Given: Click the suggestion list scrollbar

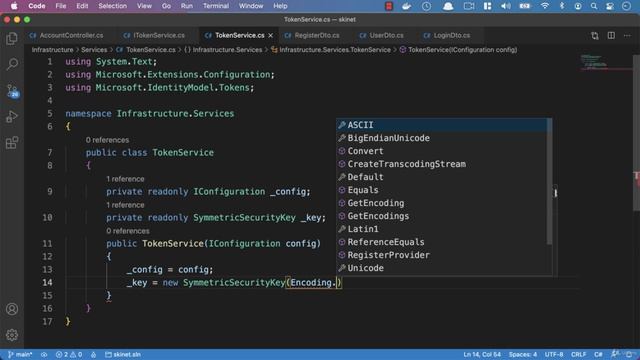Looking at the screenshot, I should (549, 182).
